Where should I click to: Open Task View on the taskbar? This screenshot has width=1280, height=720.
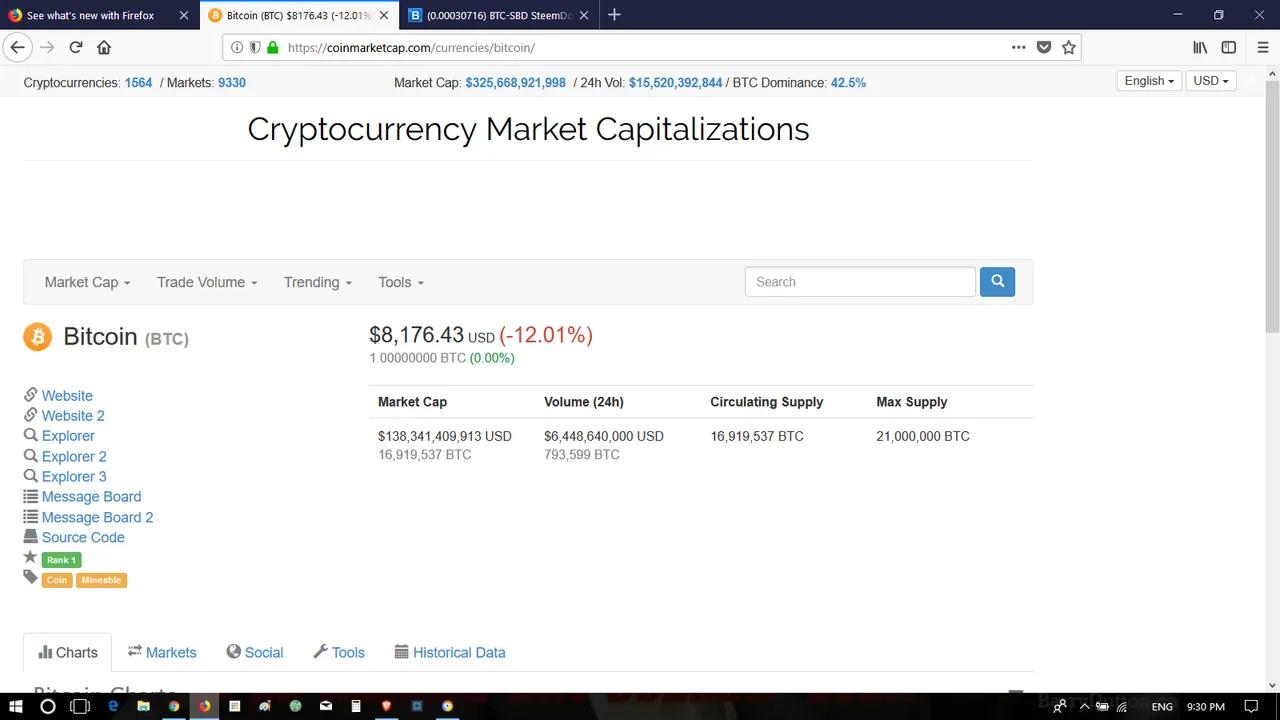click(x=80, y=706)
